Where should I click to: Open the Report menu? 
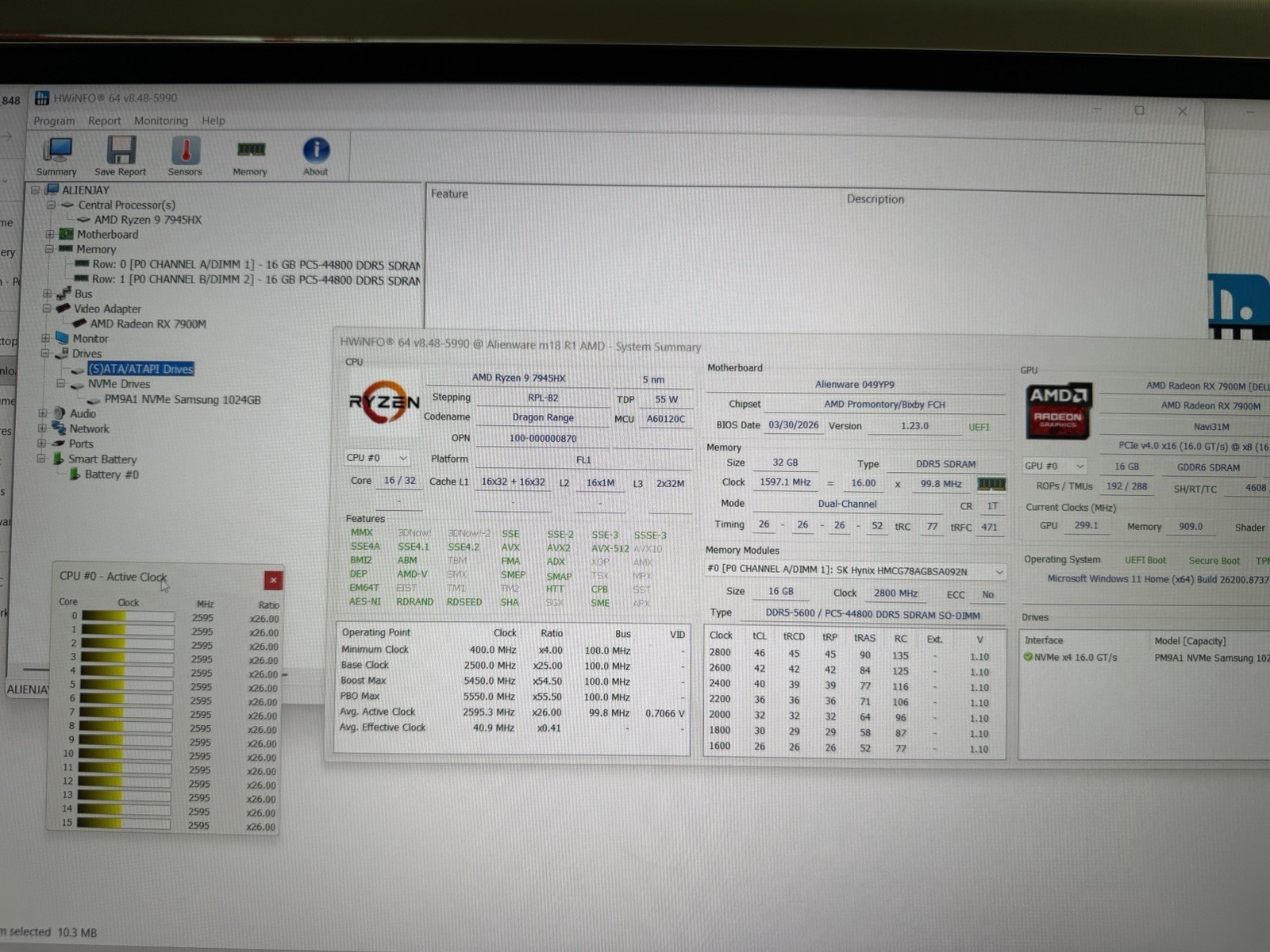[x=105, y=121]
